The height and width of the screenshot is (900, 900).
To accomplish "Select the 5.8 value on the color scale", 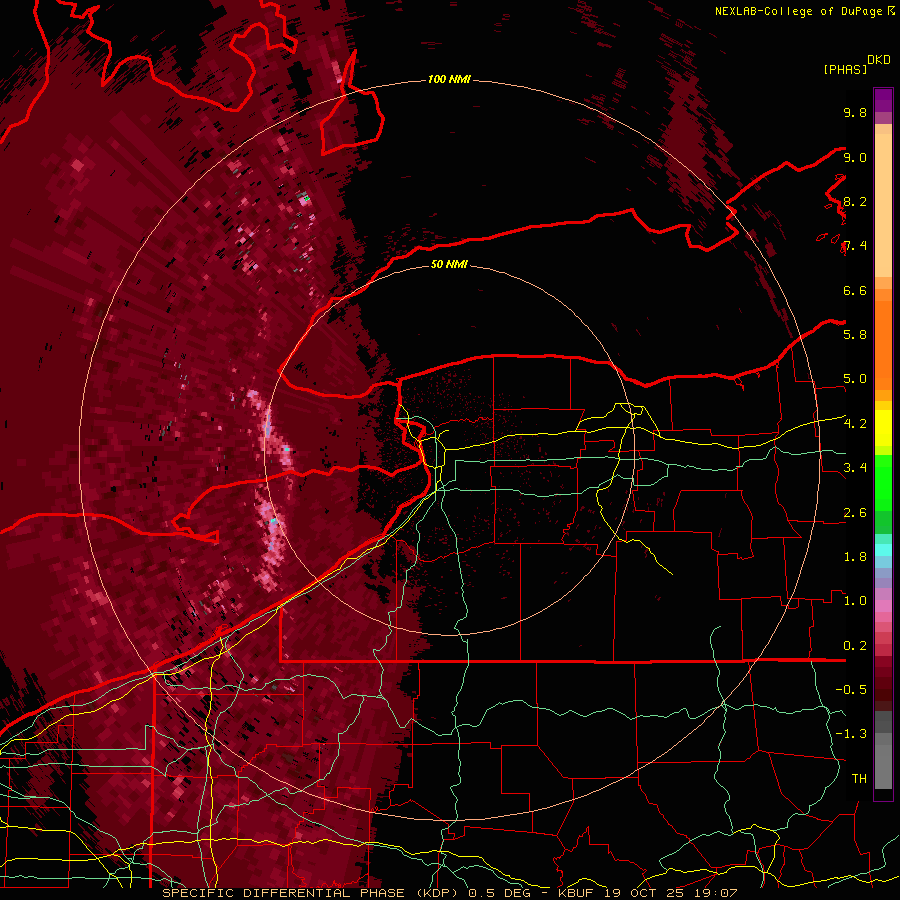I will tap(855, 335).
